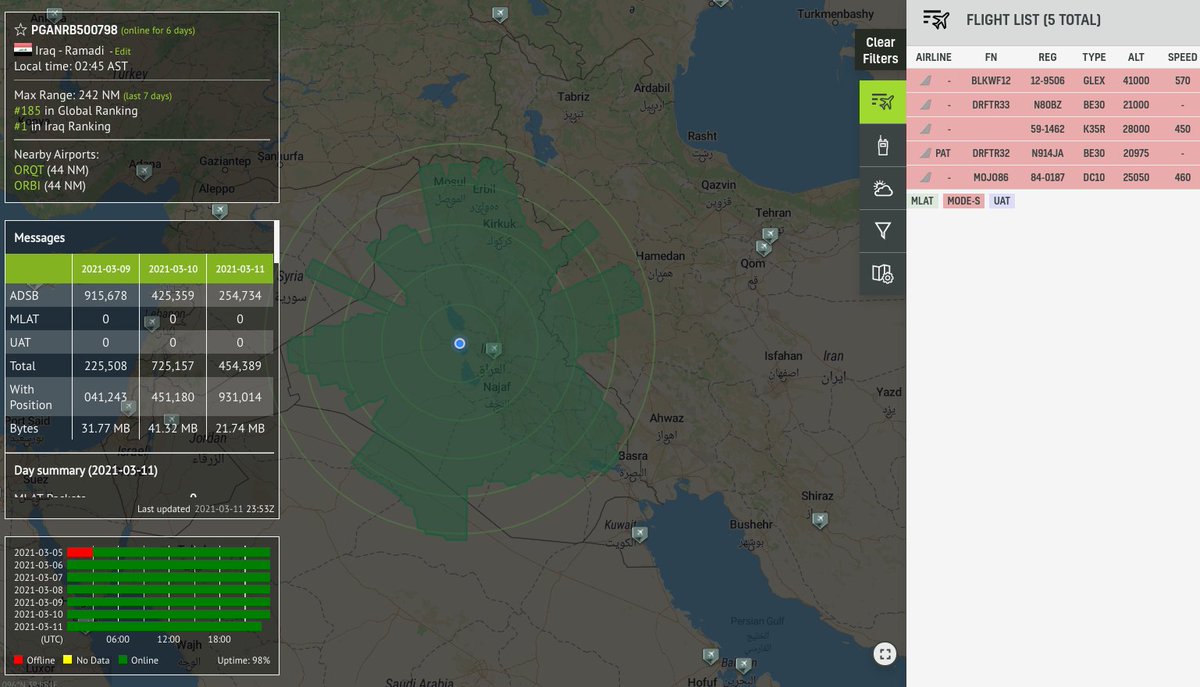
Task: Open nearby airport ORBI
Action: 28,186
